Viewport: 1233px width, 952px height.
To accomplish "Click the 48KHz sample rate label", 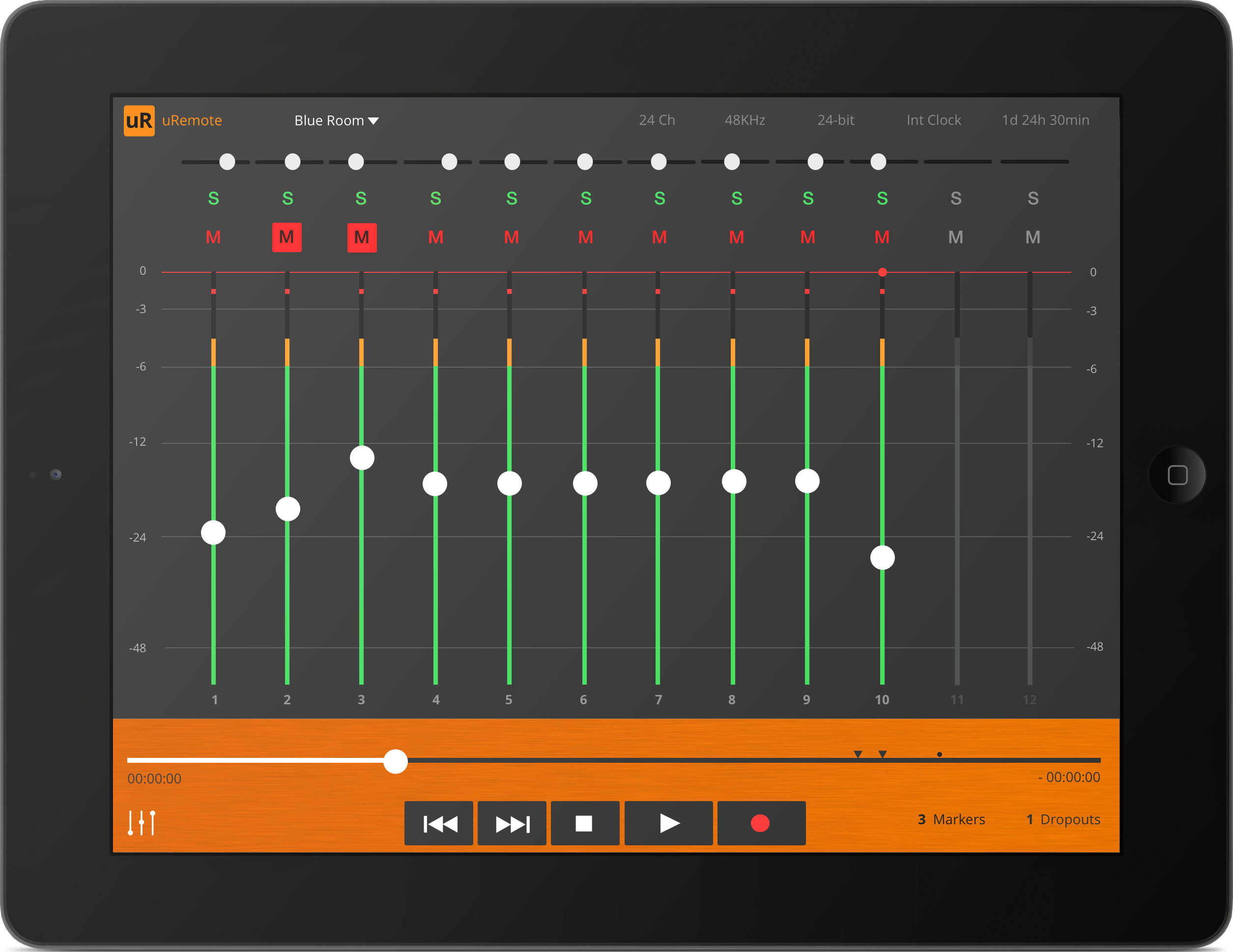I will point(745,120).
